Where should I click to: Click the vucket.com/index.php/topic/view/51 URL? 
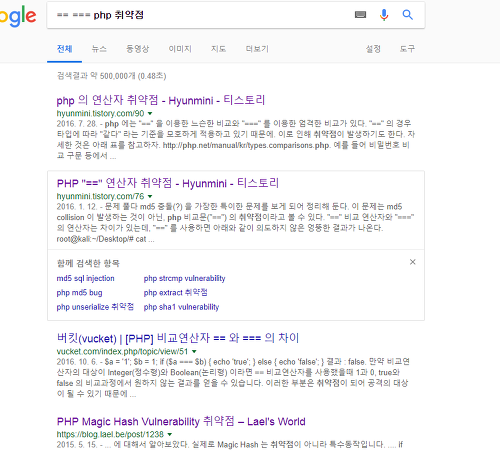coord(122,352)
